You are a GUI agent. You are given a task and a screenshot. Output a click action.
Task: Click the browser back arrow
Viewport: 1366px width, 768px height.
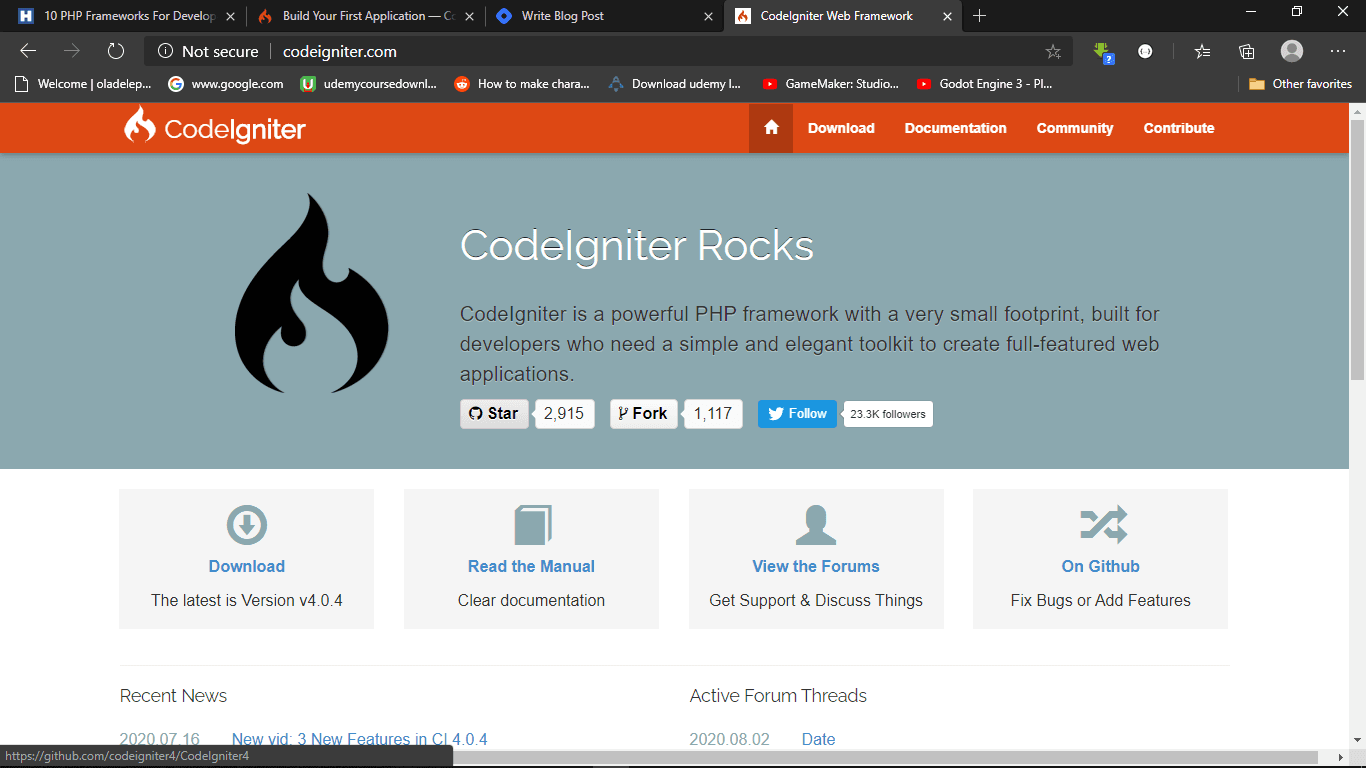pyautogui.click(x=28, y=51)
